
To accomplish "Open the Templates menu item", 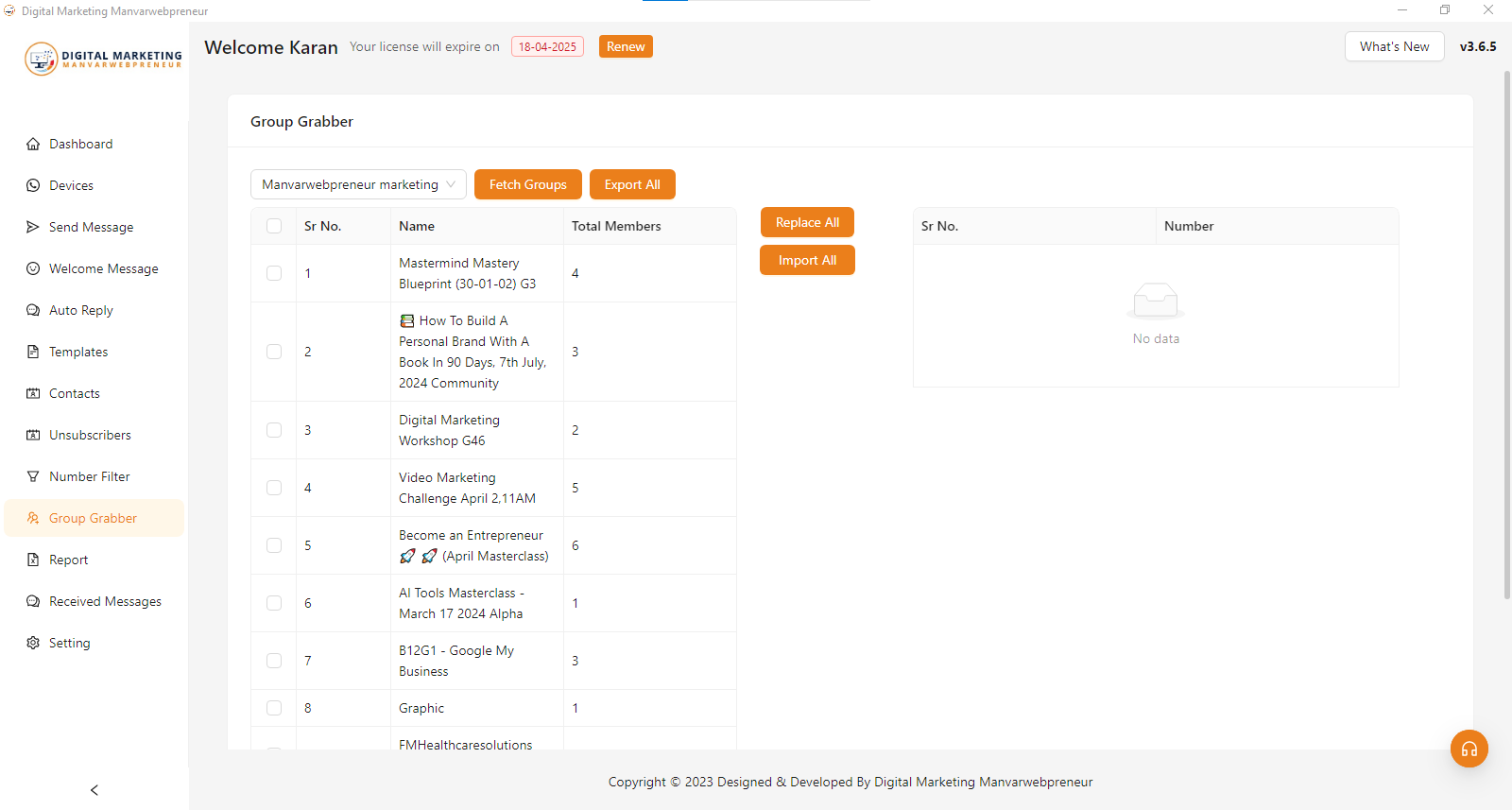I will [78, 353].
